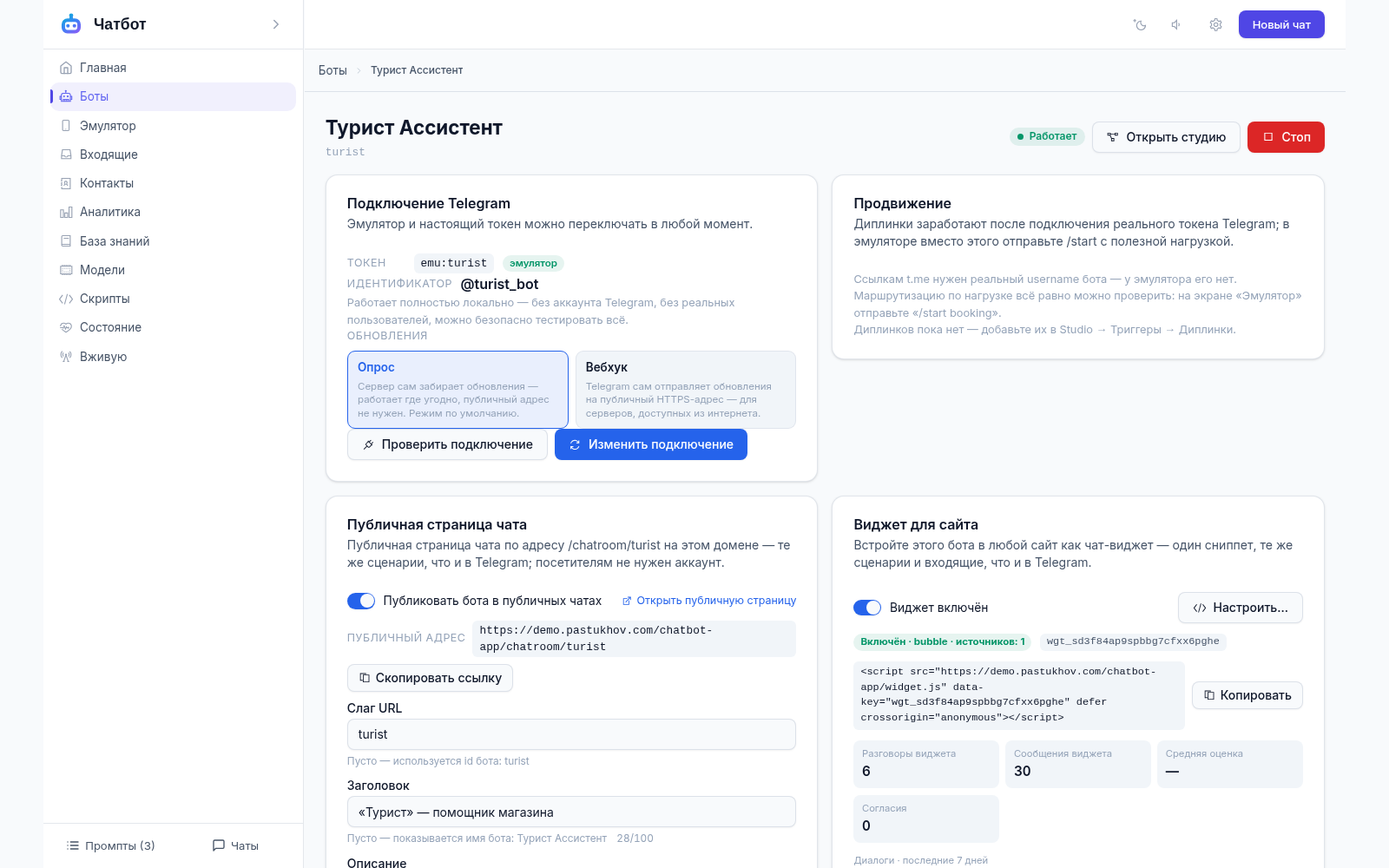The height and width of the screenshot is (868, 1389).
Task: Stop the bot with Стоп button
Action: pyautogui.click(x=1286, y=137)
